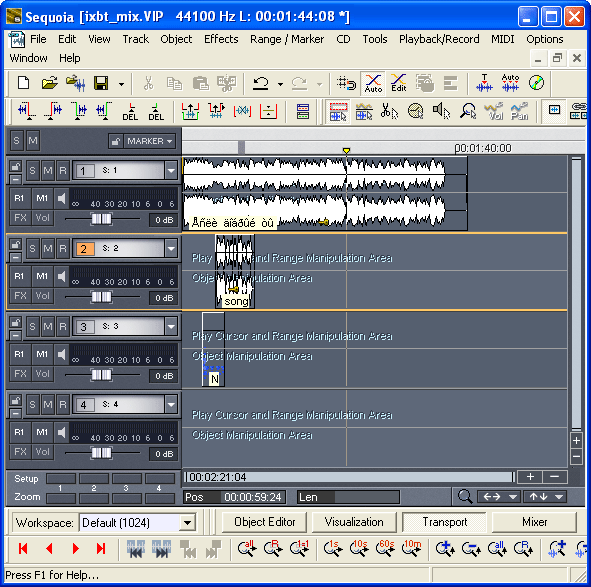The image size is (591, 587).
Task: Toggle Vol automation on track 3
Action: 42,374
